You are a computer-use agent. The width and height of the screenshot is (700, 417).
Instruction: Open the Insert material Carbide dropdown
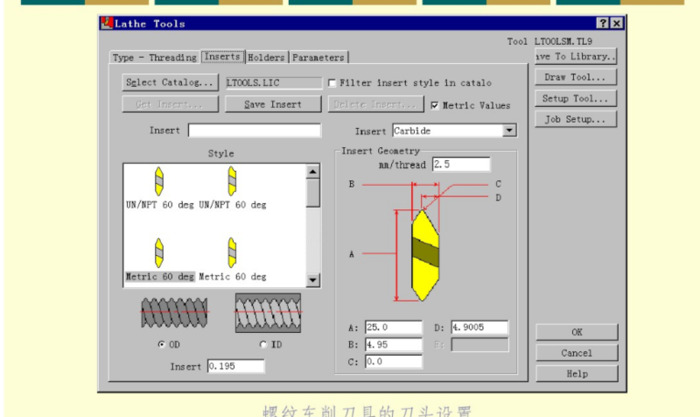(x=509, y=130)
